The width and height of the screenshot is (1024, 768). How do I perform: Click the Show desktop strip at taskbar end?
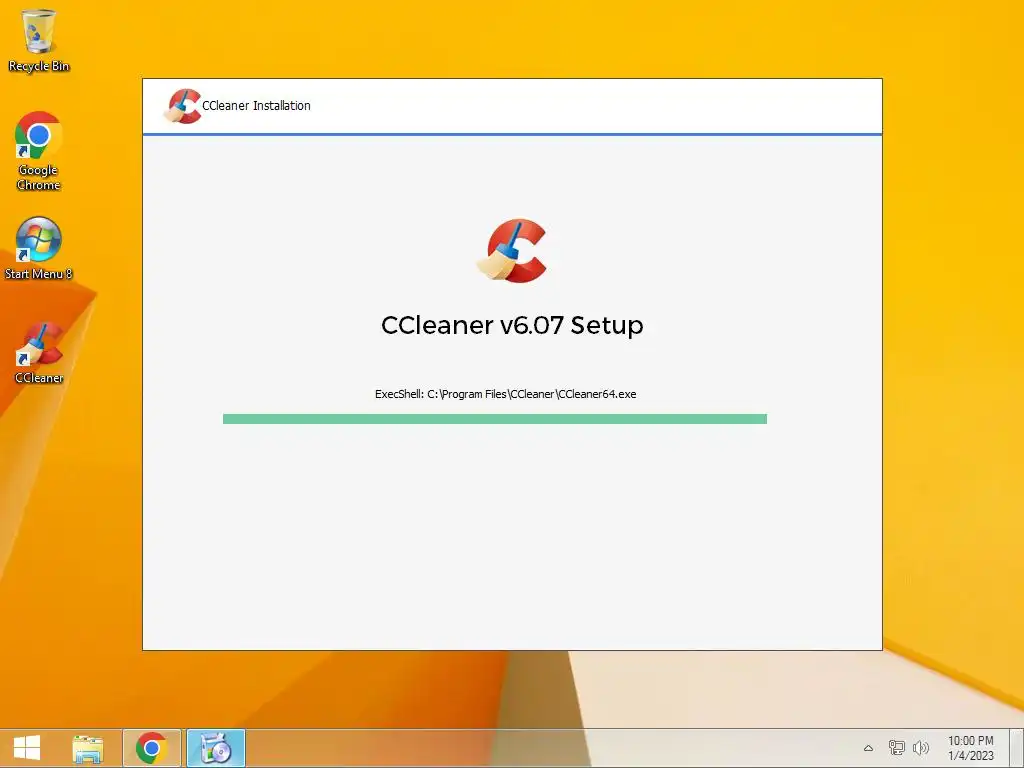pos(1018,748)
